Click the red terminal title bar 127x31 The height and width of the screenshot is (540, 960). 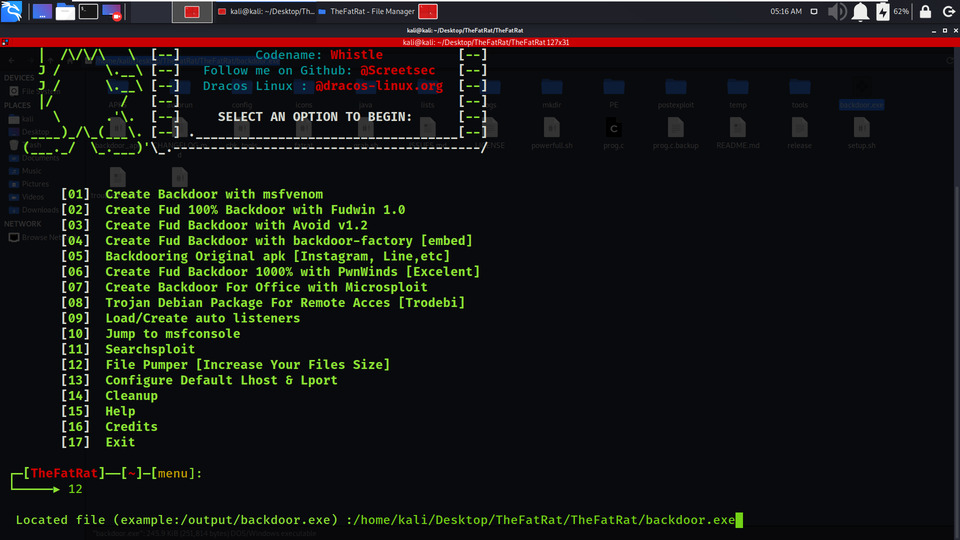486,42
